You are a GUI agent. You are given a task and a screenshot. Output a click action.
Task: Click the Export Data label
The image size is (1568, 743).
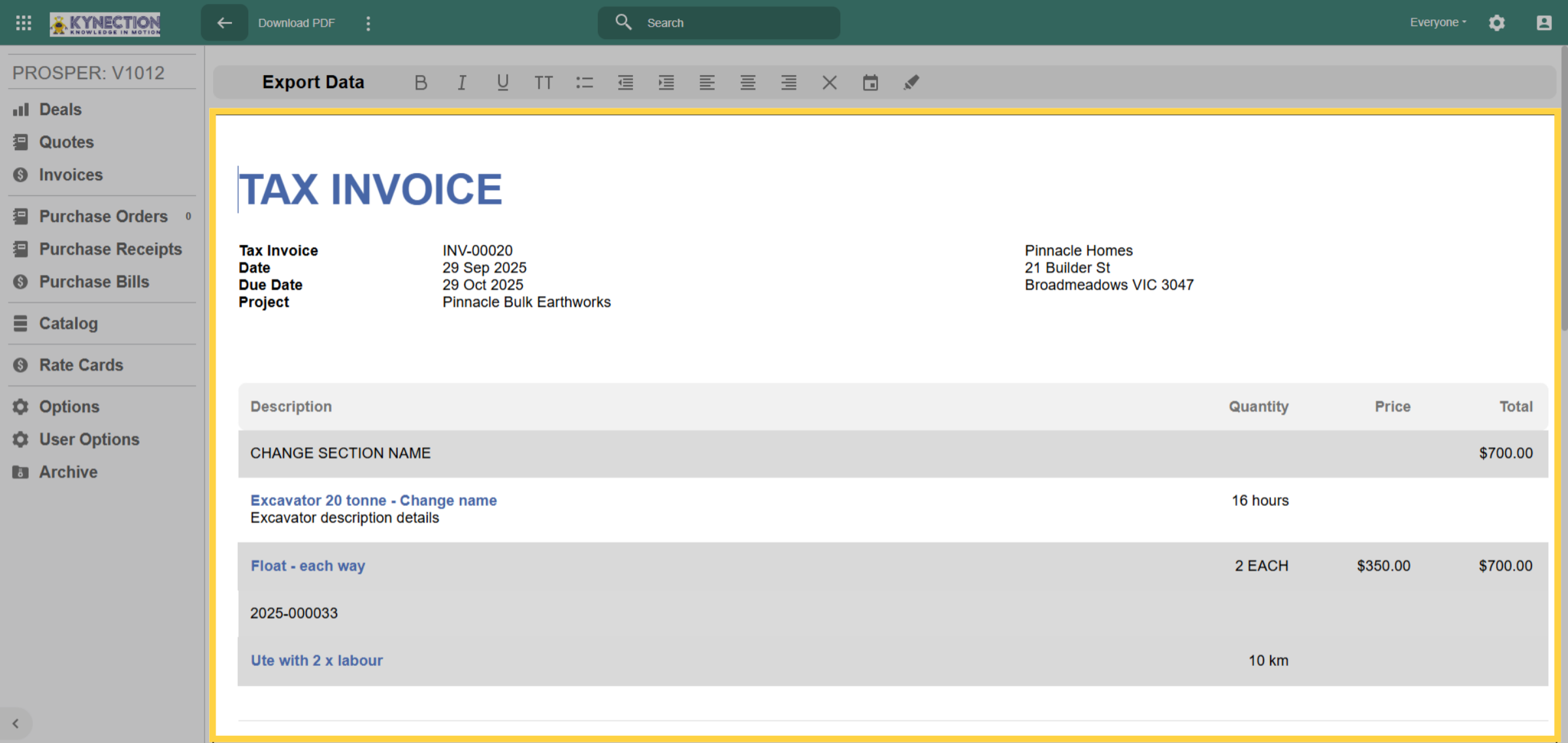(313, 82)
